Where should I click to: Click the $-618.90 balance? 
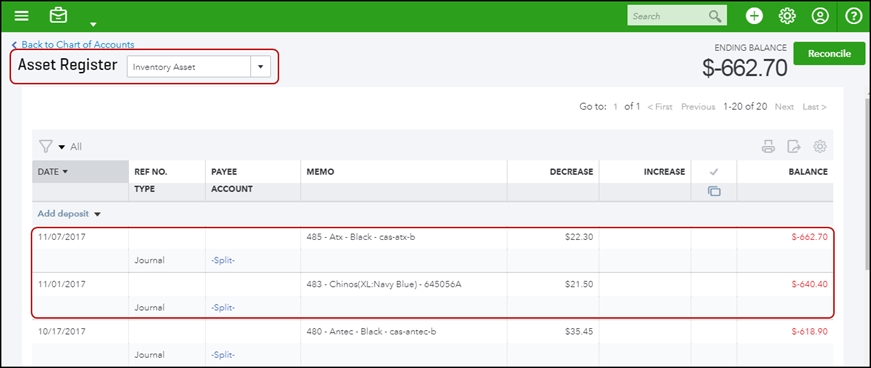click(x=809, y=331)
